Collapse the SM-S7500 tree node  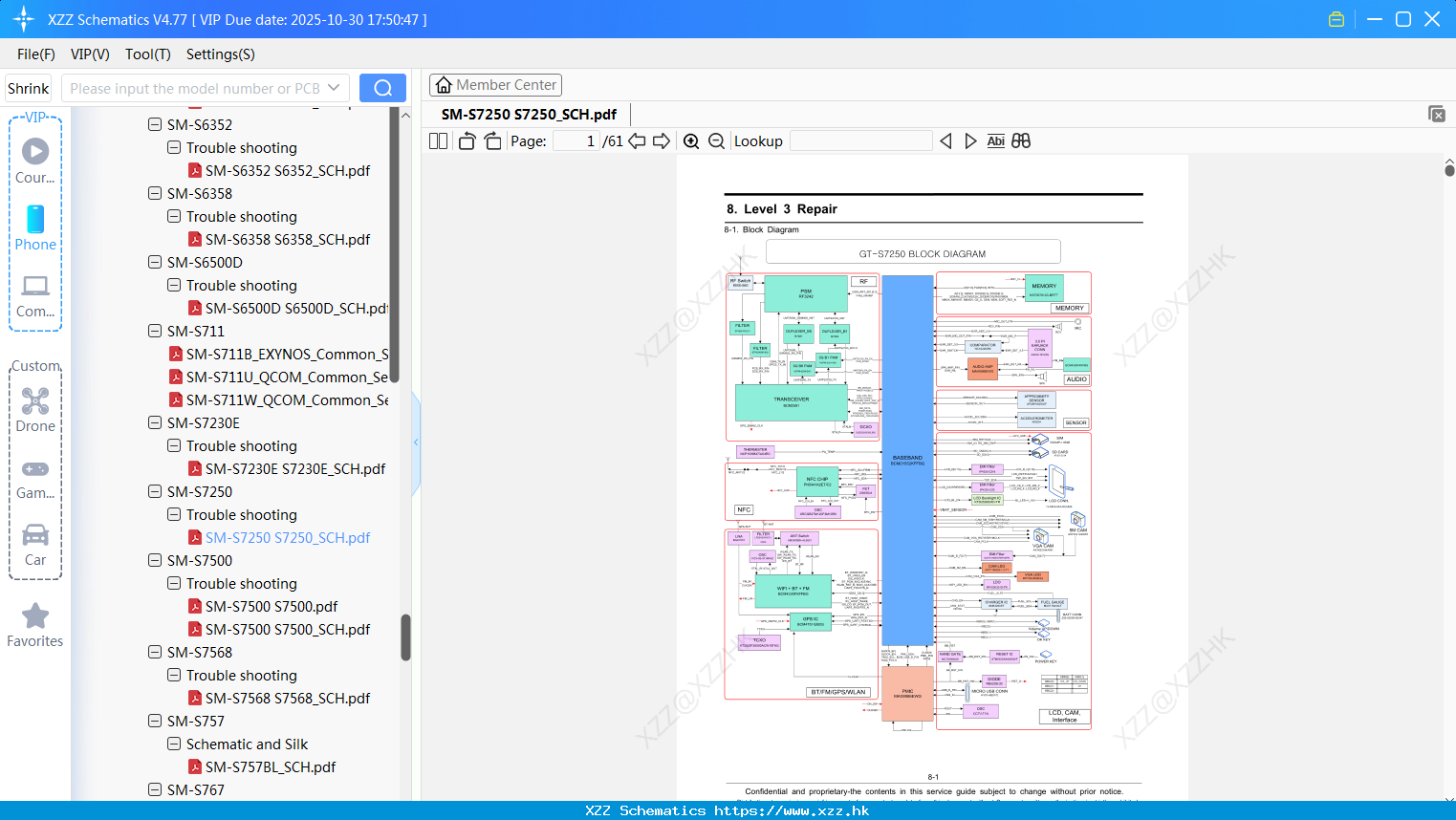(155, 560)
